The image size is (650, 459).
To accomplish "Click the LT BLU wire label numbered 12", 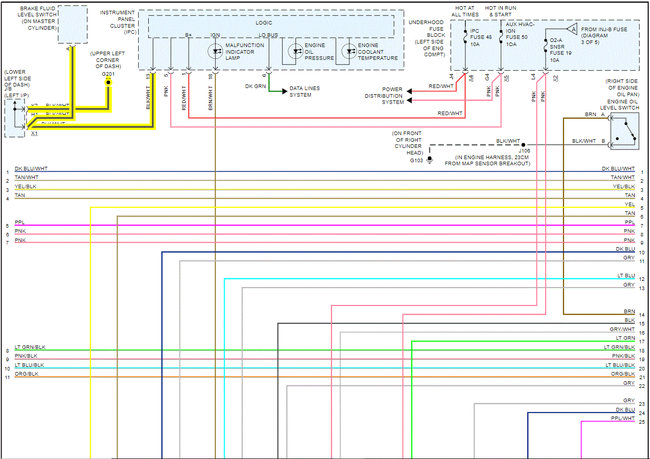I will 626,276.
